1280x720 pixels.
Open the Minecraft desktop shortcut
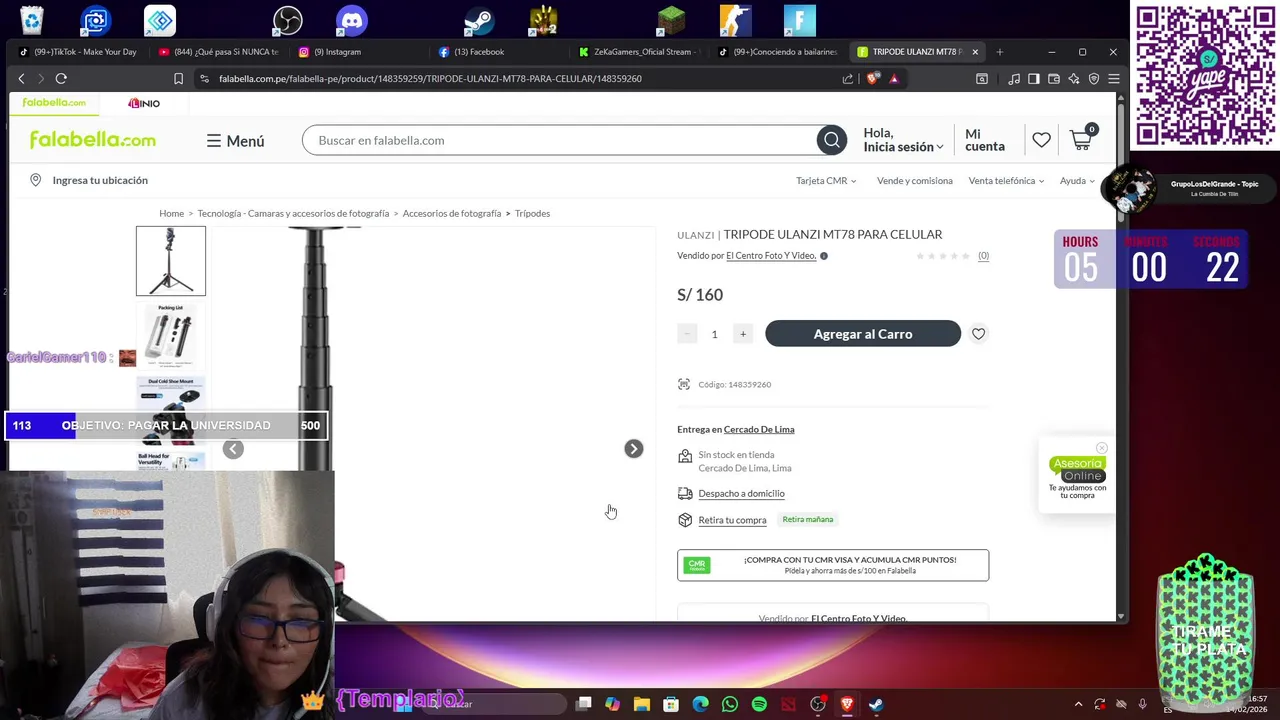[x=671, y=20]
